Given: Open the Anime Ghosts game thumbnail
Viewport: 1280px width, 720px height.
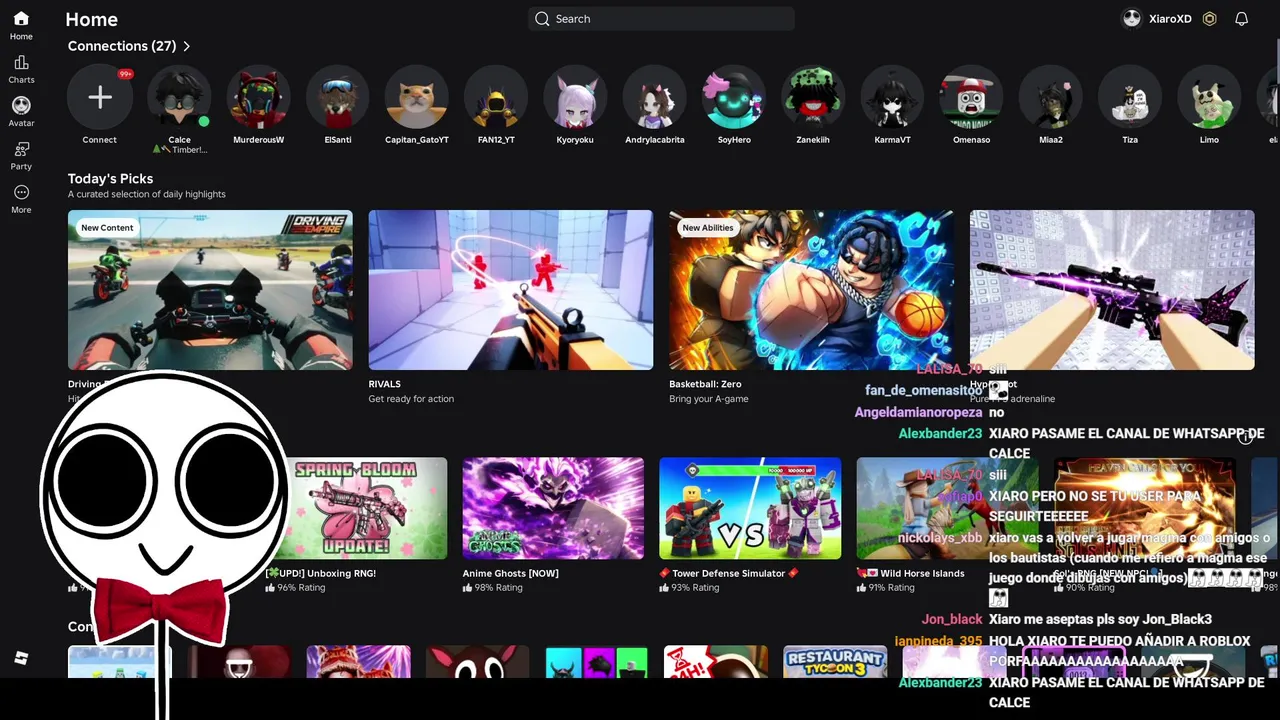Looking at the screenshot, I should point(553,508).
